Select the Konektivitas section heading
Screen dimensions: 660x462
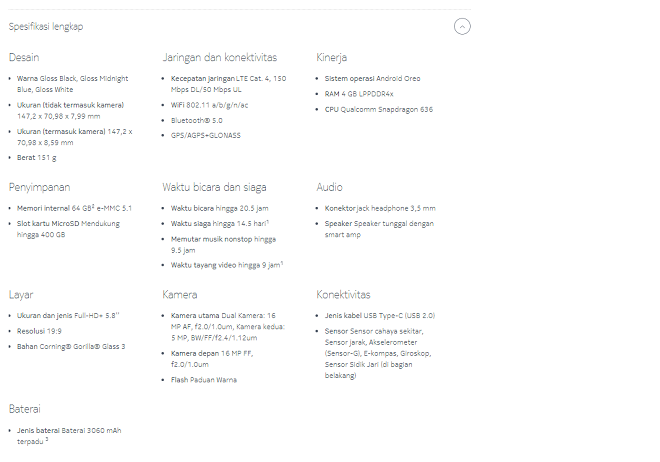[x=343, y=295]
